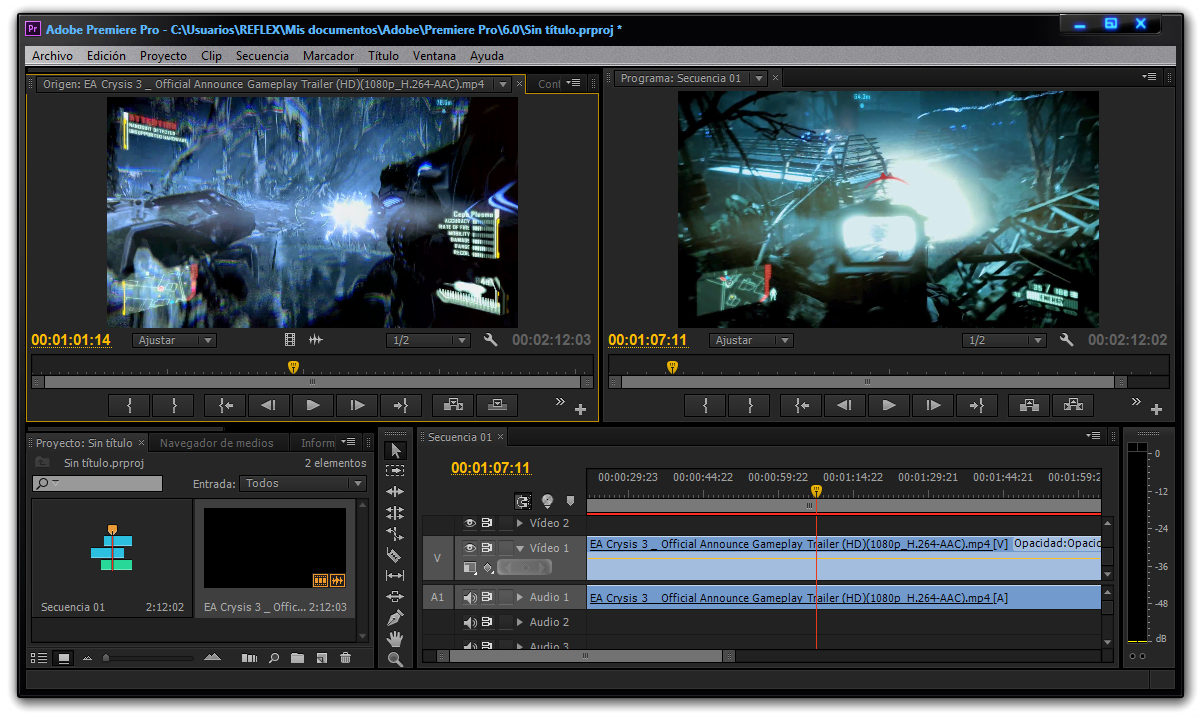The image size is (1201, 717).
Task: Add a marker in the timeline header
Action: click(571, 501)
